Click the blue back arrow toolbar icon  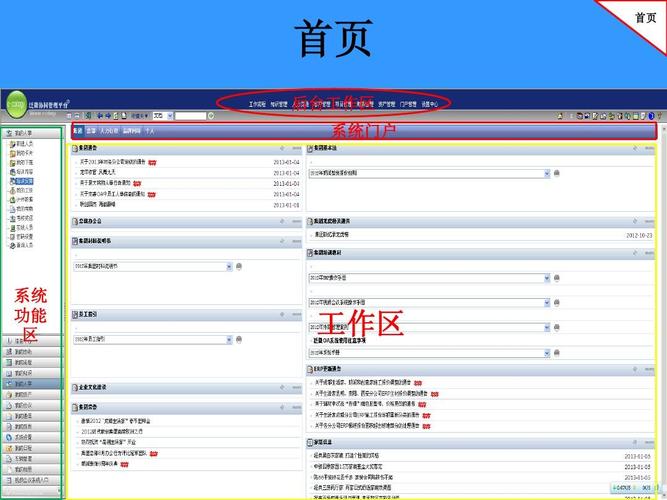(x=100, y=116)
